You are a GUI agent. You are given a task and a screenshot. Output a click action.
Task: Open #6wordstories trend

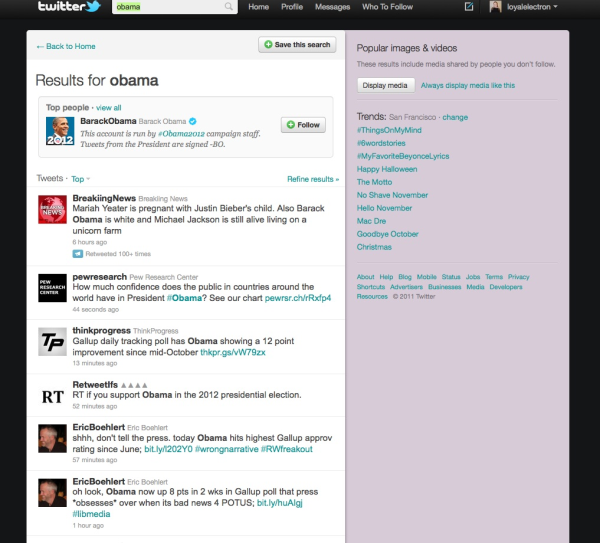(381, 143)
